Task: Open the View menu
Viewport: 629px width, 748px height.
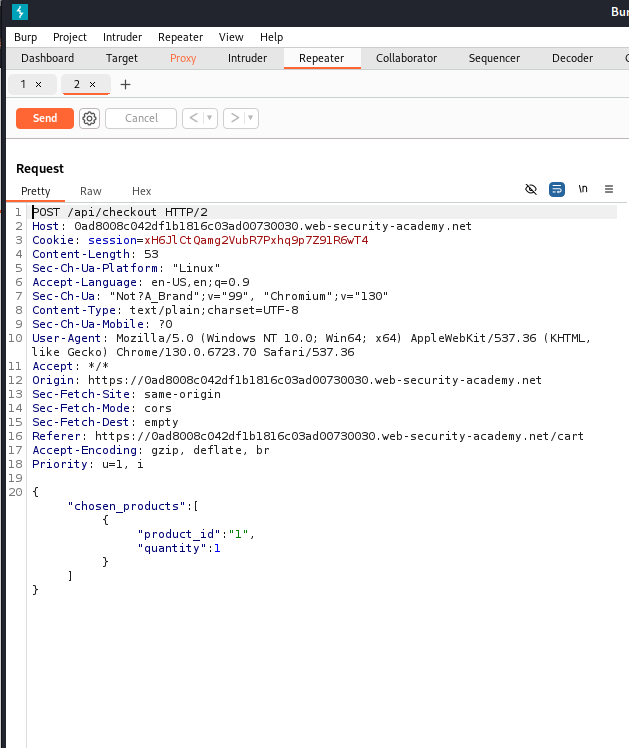Action: coord(231,37)
